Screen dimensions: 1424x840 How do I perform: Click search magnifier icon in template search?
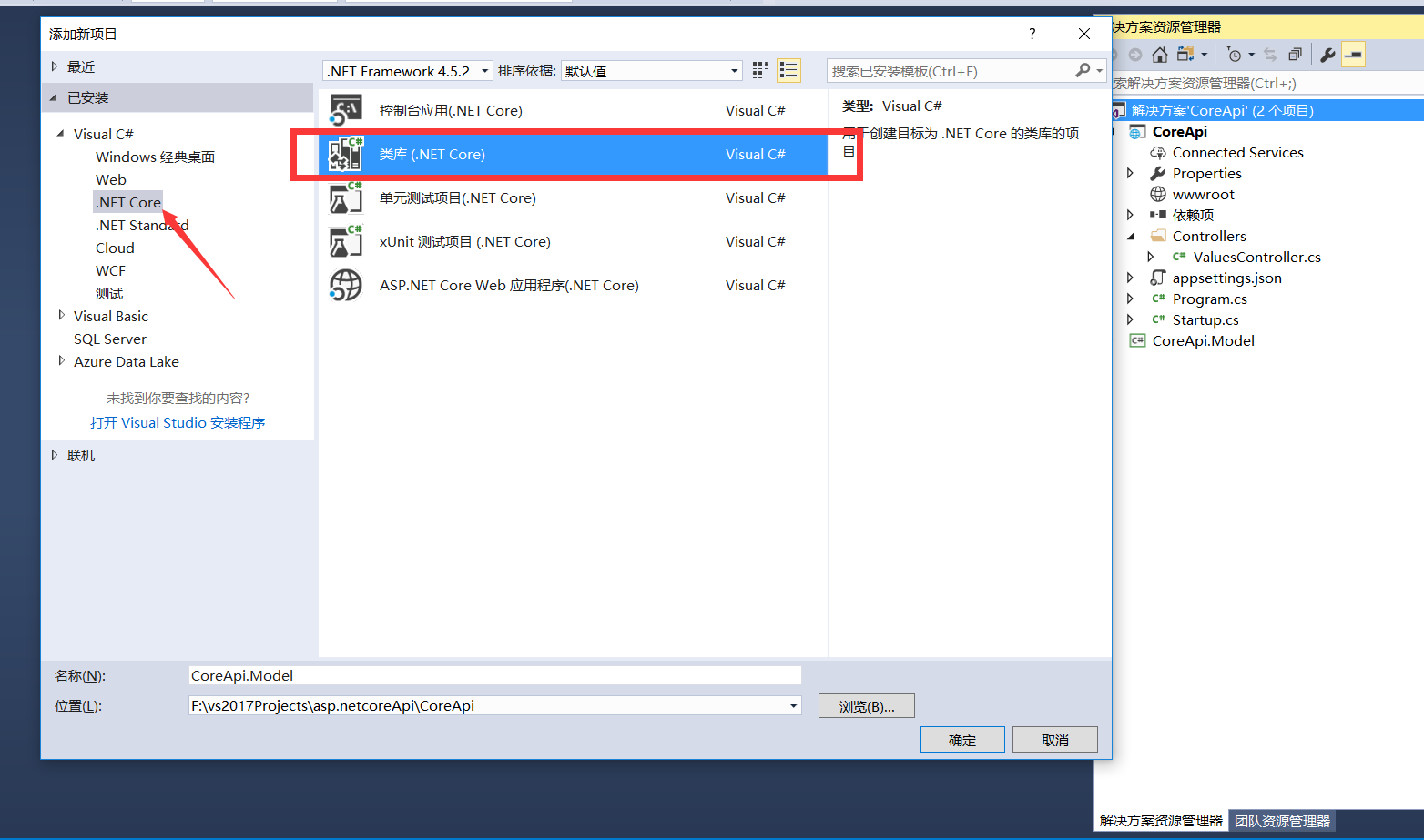point(1083,71)
